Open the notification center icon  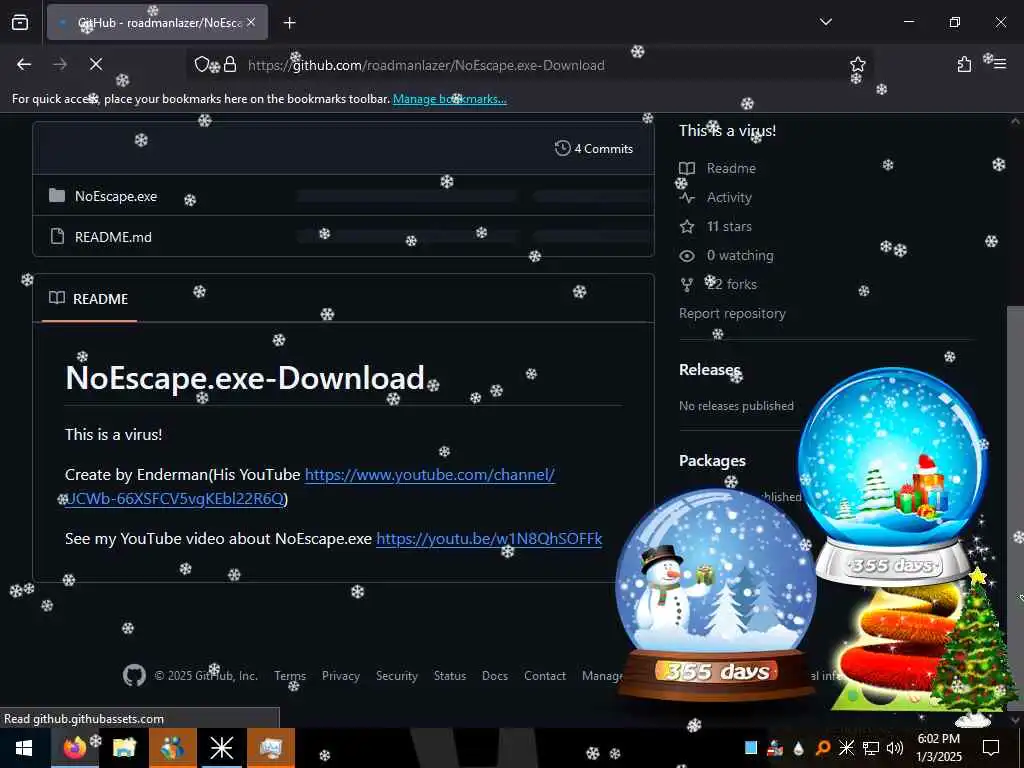click(x=991, y=748)
